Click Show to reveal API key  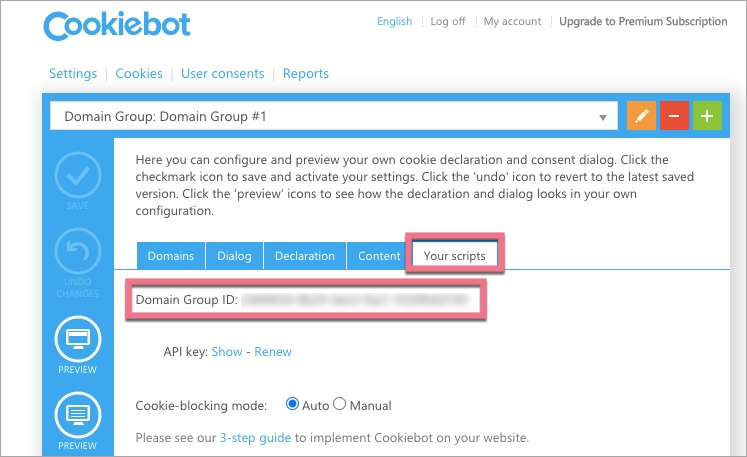click(227, 352)
